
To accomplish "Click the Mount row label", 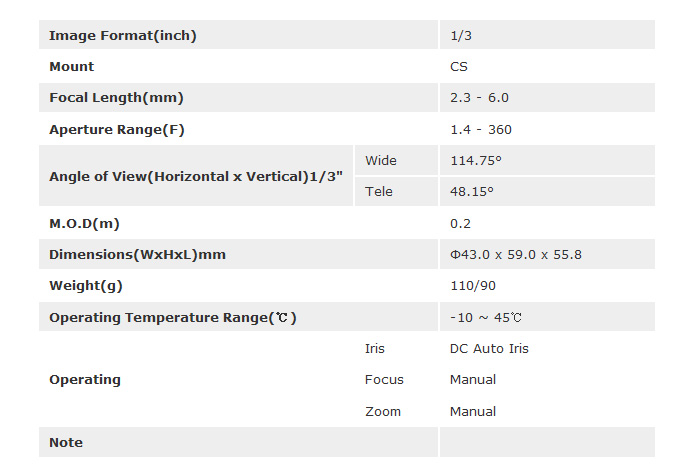I will pos(72,67).
